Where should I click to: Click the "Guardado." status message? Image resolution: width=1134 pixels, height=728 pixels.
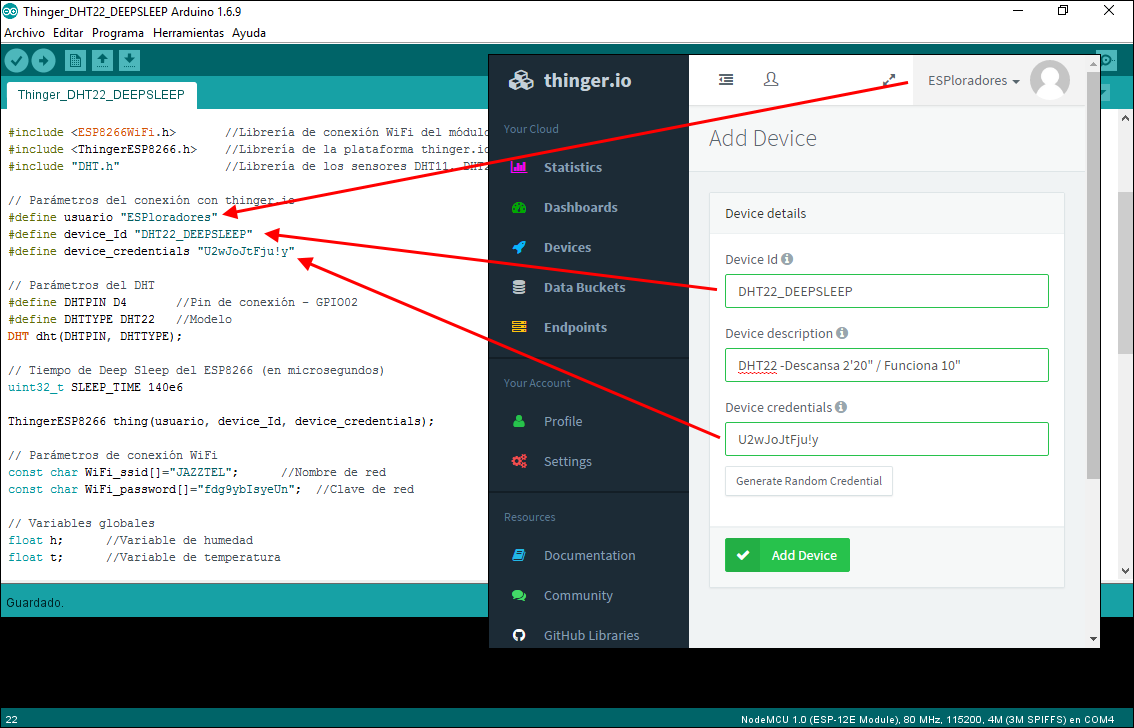35,602
